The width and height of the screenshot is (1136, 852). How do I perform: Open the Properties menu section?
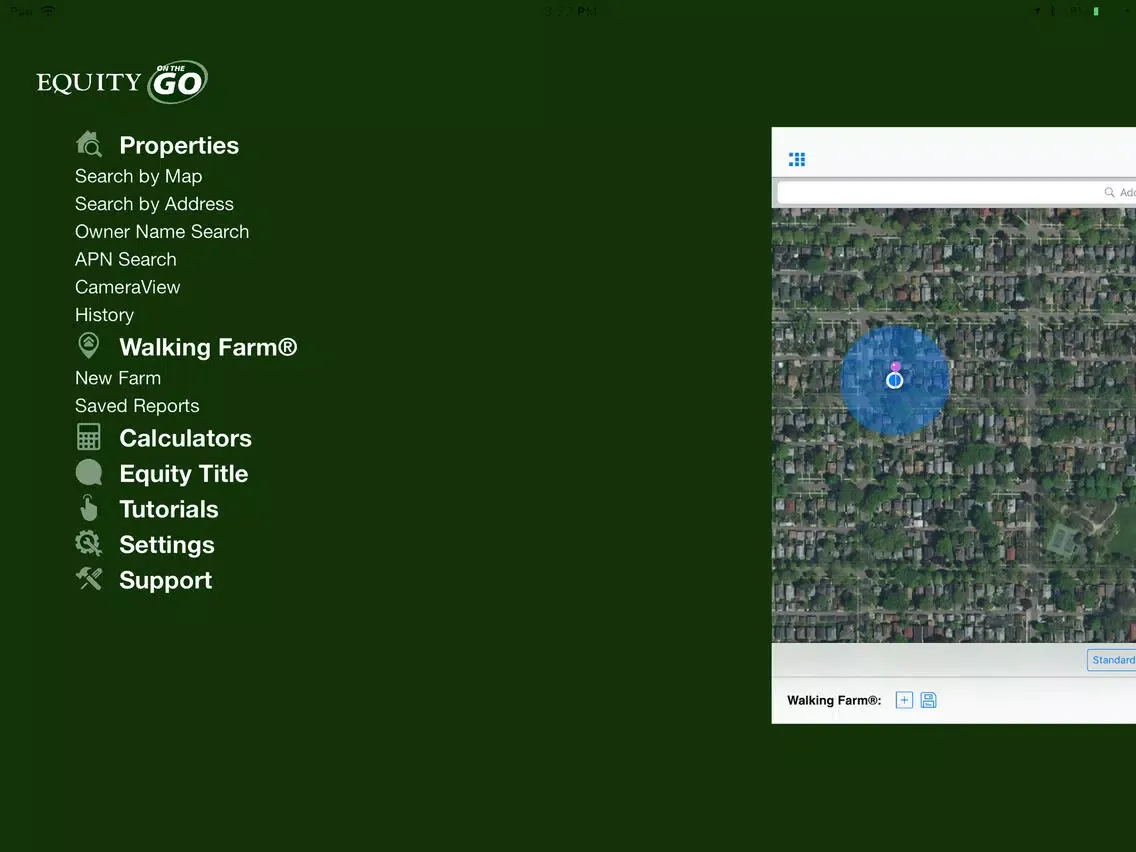click(179, 145)
